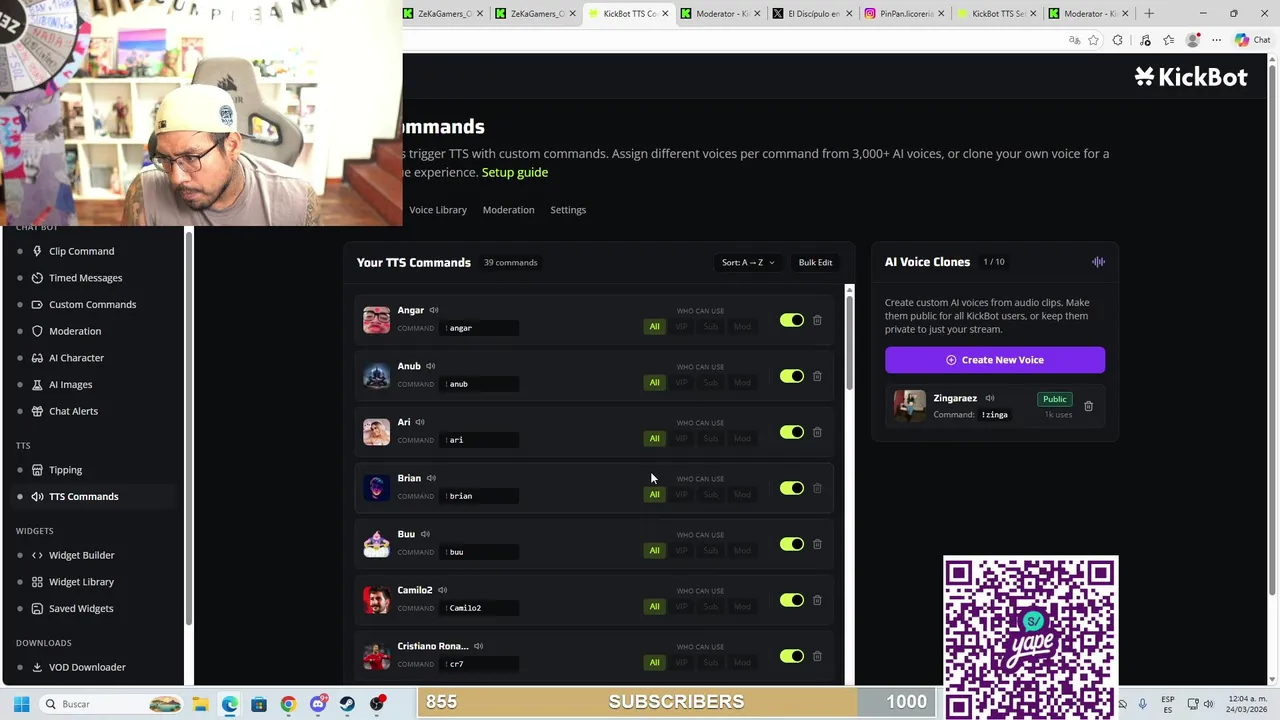
Task: Open AI Character in the sidebar
Action: click(76, 358)
